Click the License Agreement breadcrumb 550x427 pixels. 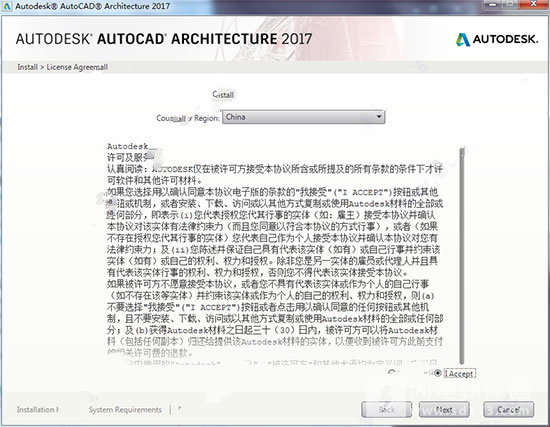pyautogui.click(x=77, y=67)
